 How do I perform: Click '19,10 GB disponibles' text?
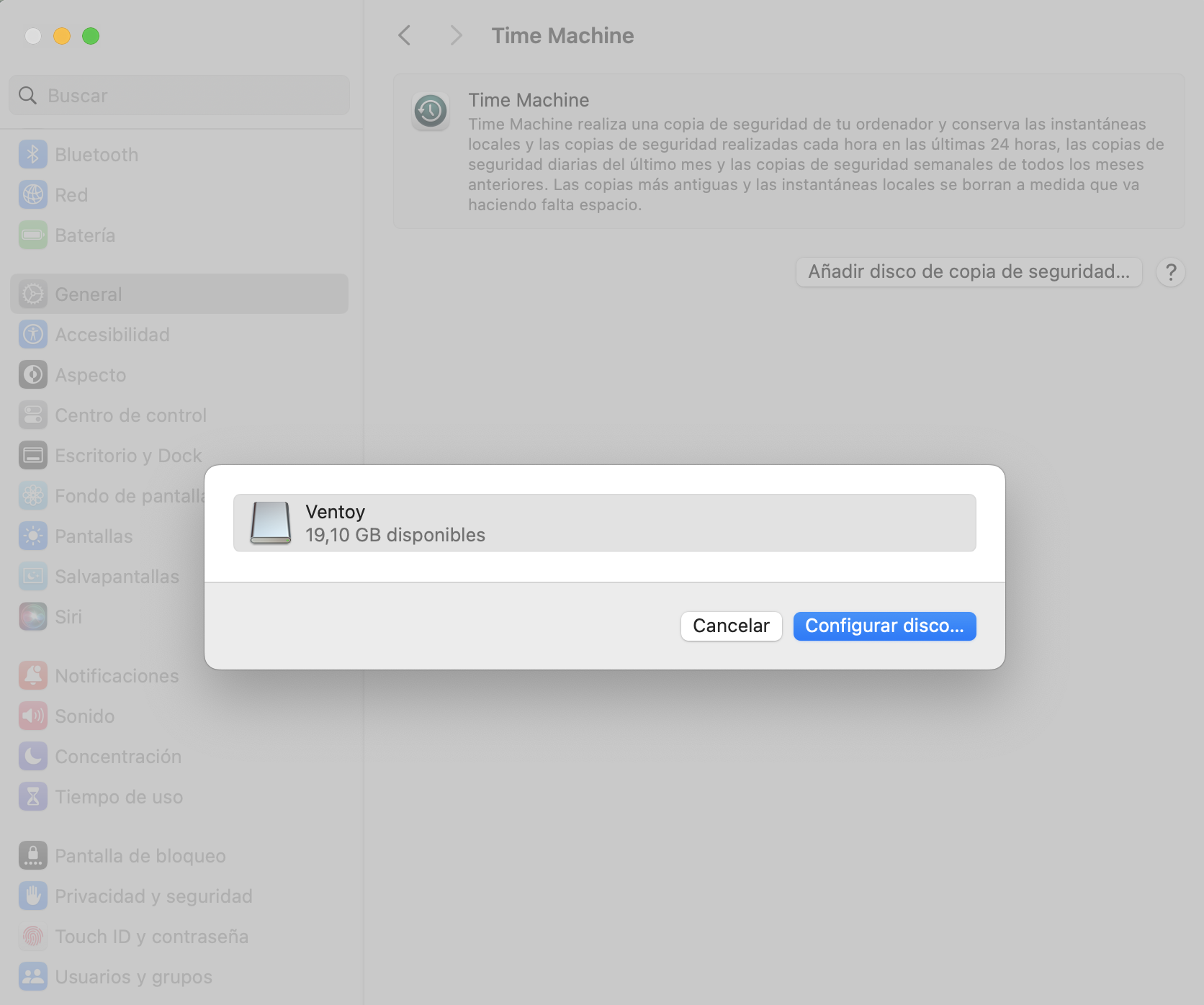pos(395,535)
